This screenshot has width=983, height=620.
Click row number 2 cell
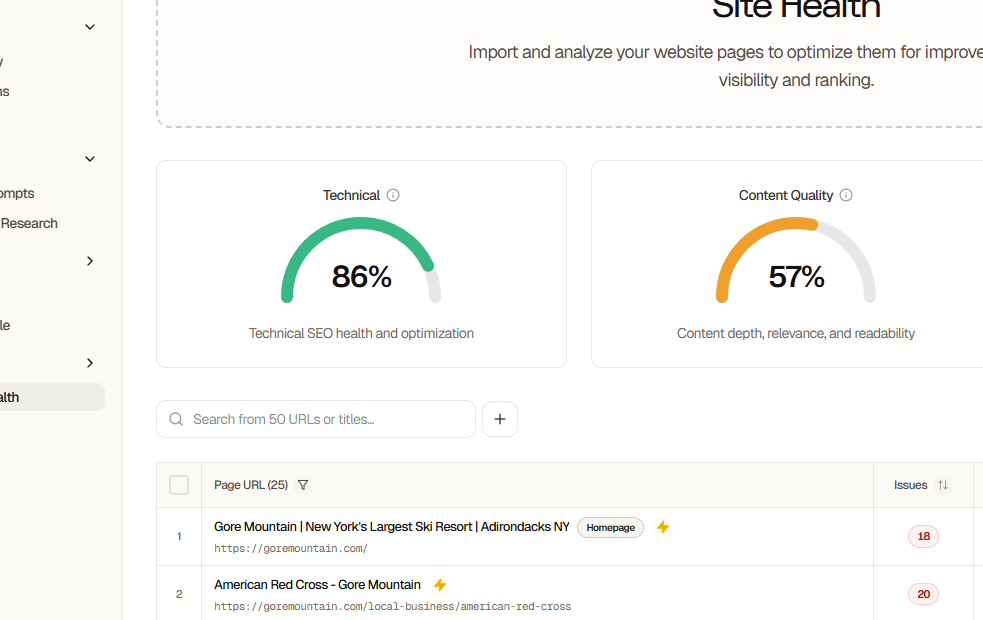tap(179, 594)
